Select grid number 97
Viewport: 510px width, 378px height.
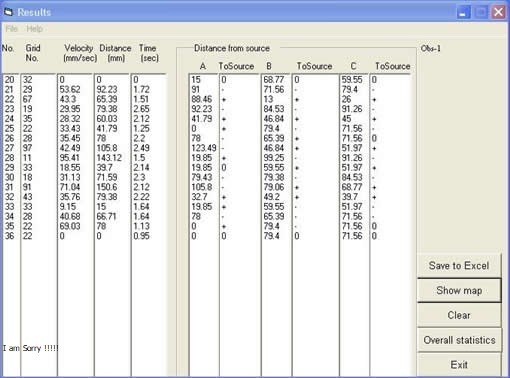[28, 148]
